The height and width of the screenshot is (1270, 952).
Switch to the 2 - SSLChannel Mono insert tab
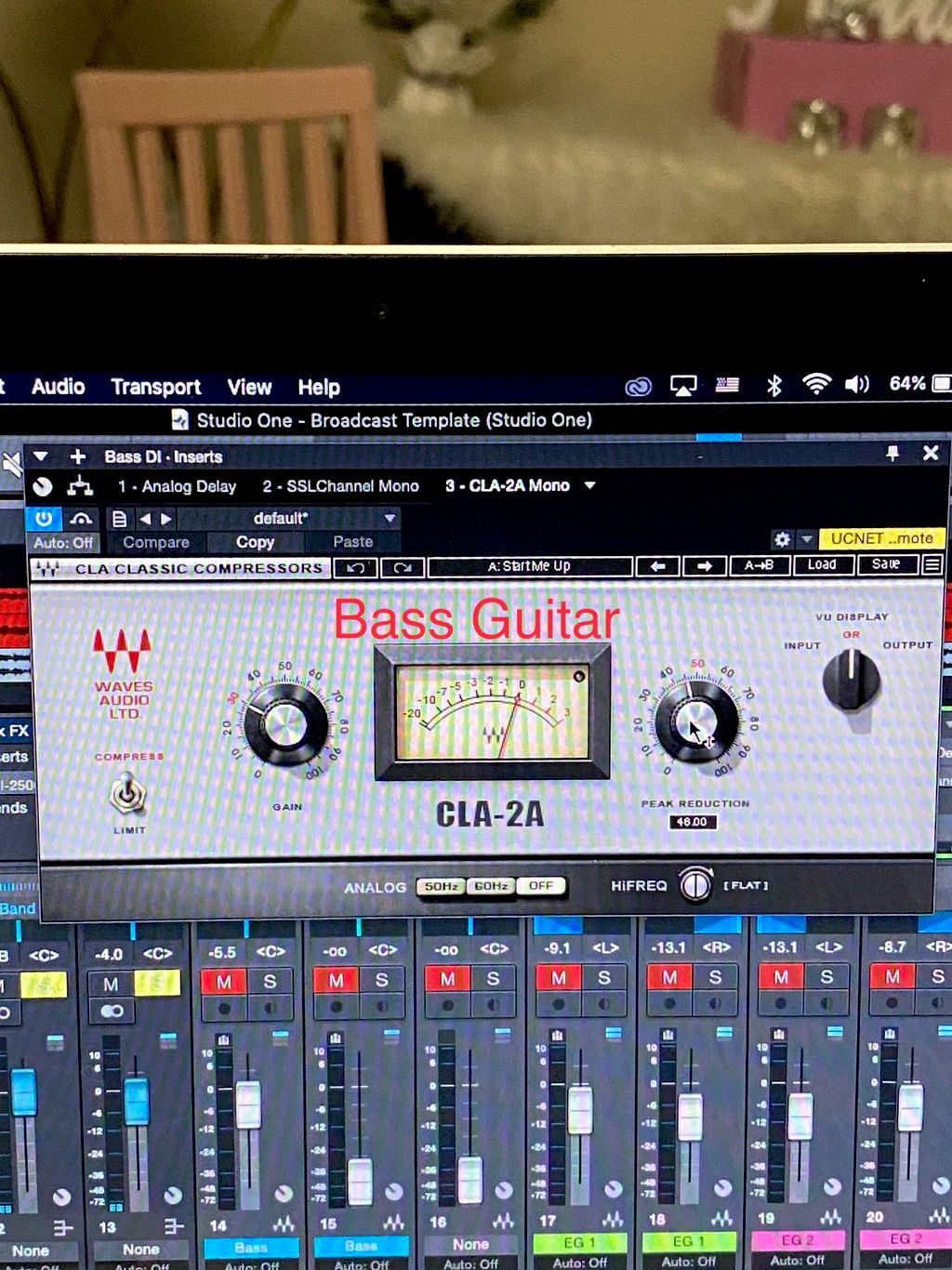coord(340,486)
